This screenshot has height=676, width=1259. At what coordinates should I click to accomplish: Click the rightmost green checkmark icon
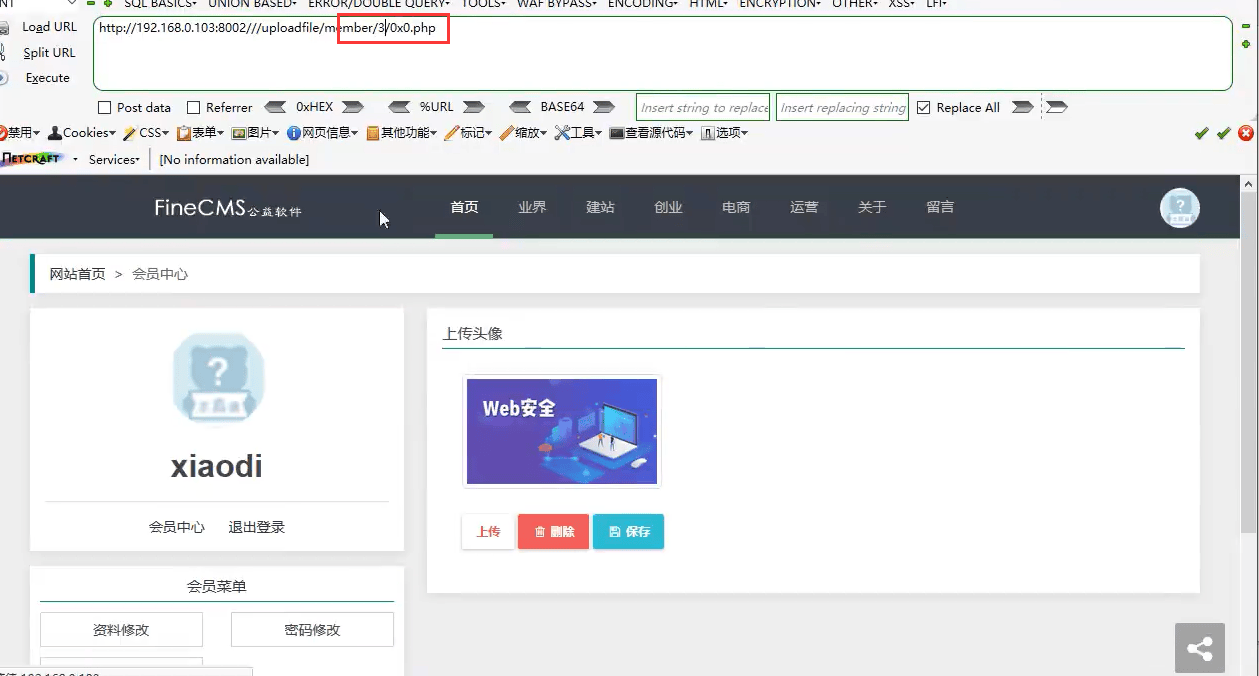click(x=1223, y=133)
